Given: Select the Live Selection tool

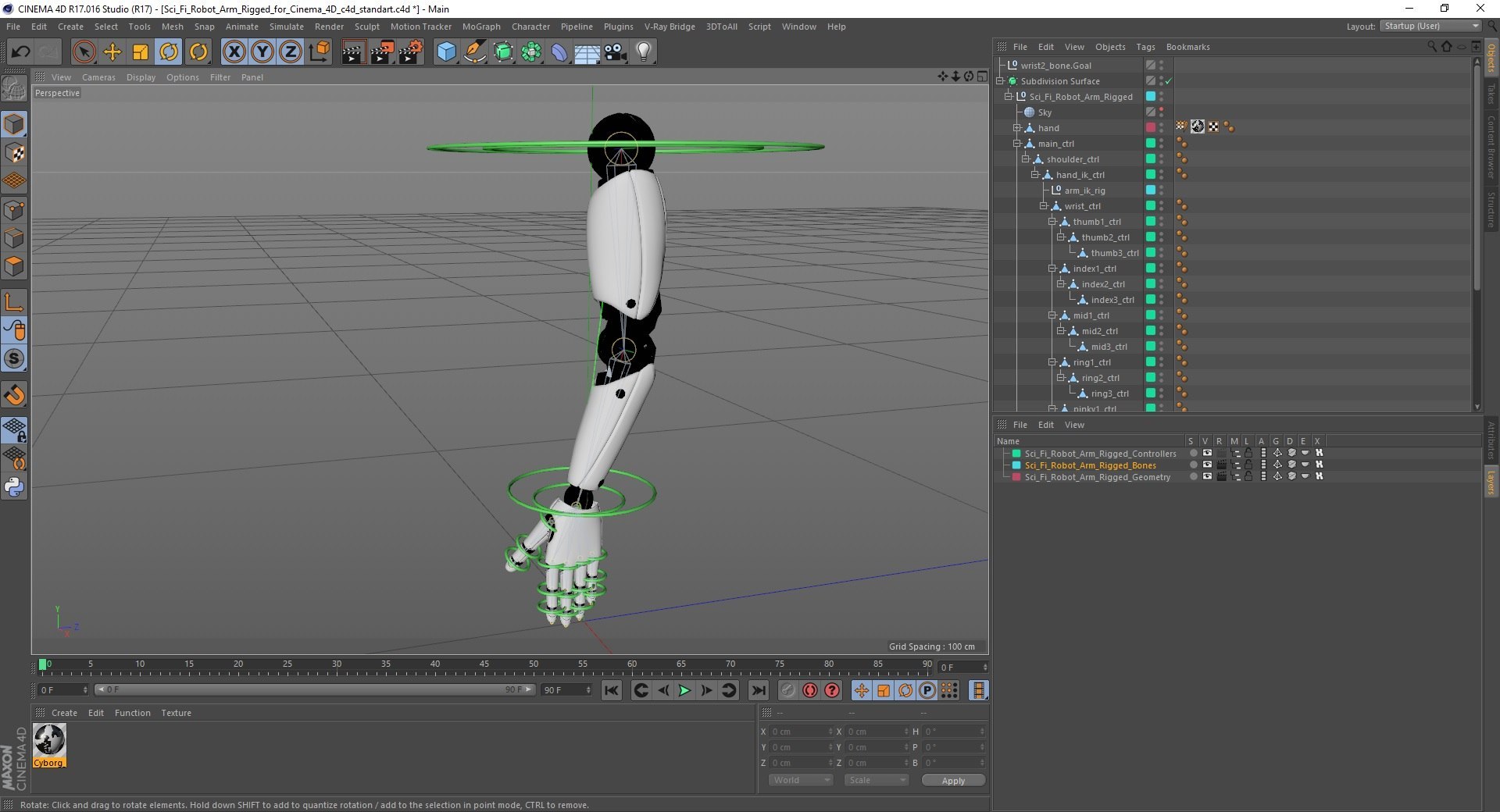Looking at the screenshot, I should point(84,52).
